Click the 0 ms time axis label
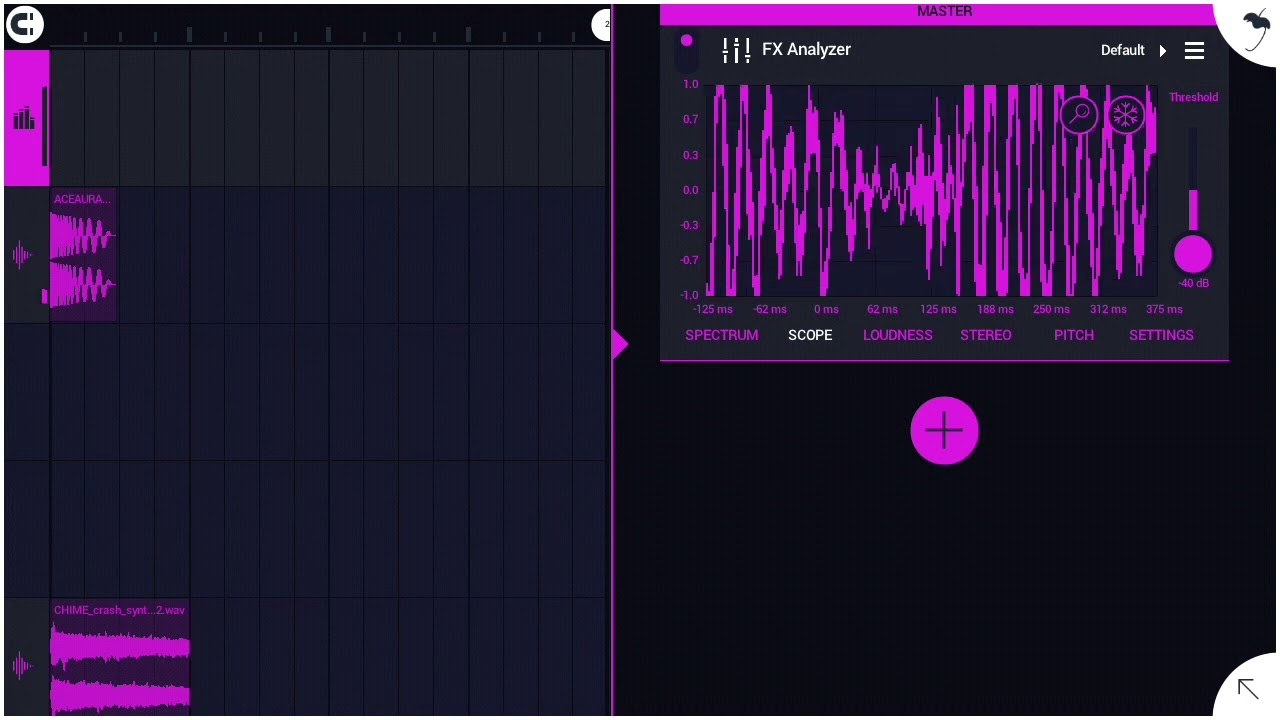 click(x=826, y=309)
